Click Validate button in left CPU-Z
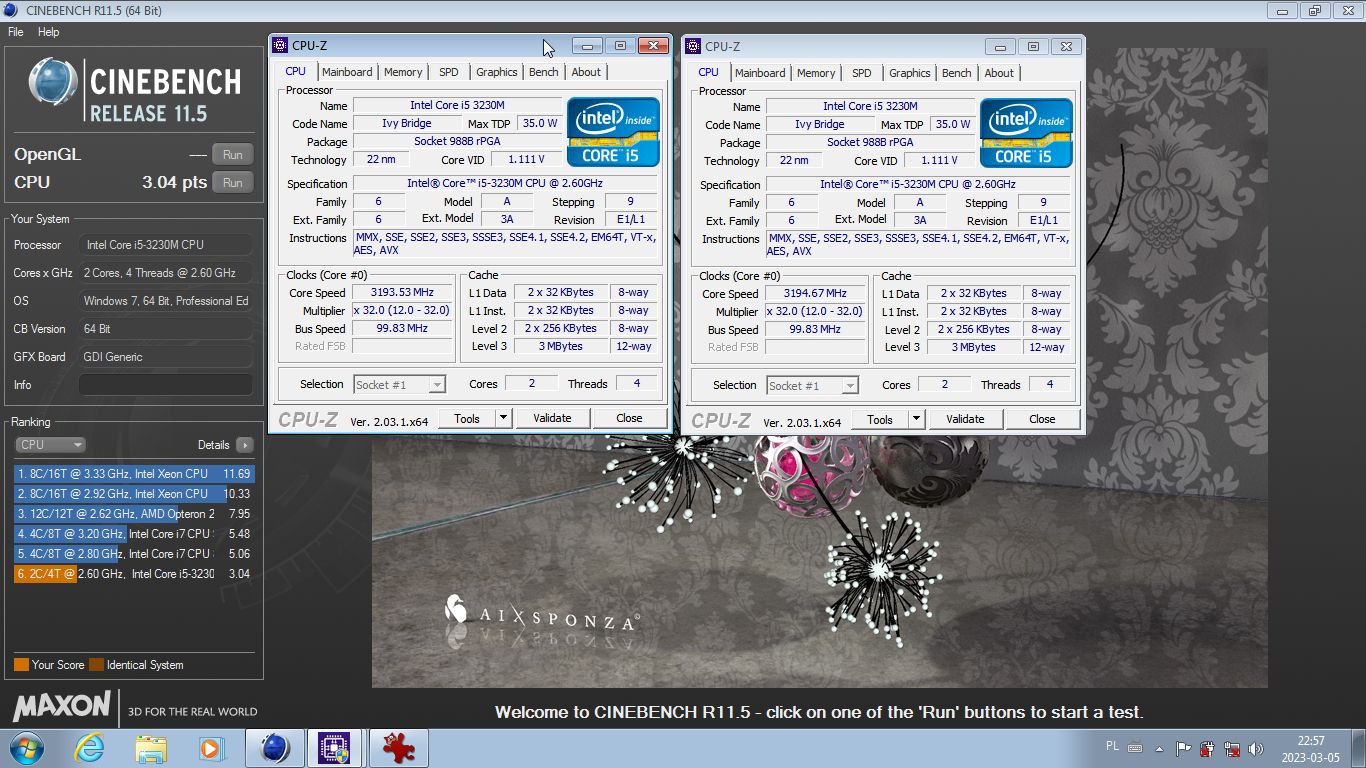The width and height of the screenshot is (1366, 768). (x=552, y=418)
